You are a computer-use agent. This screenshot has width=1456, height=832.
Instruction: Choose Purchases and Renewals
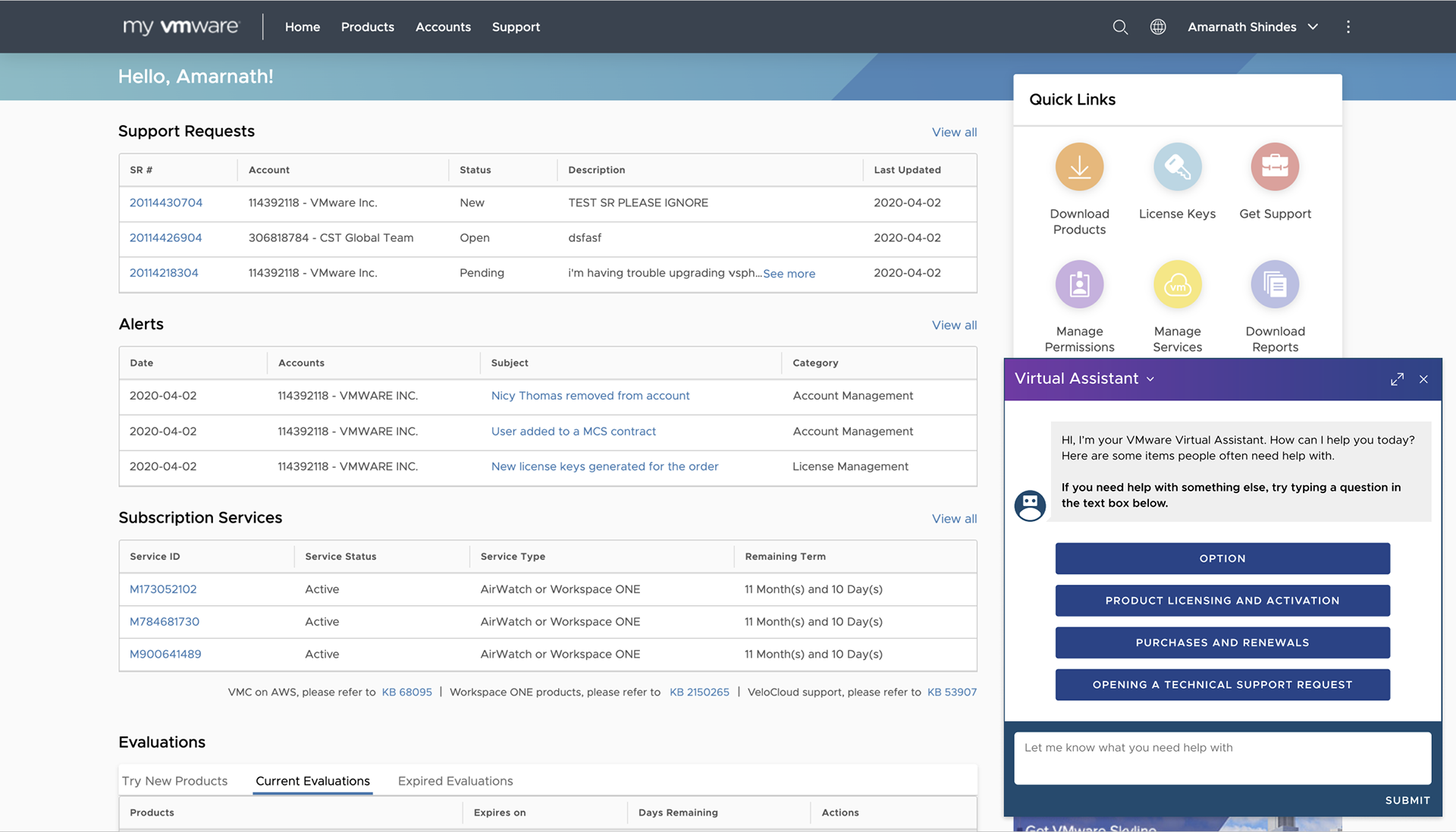1222,642
